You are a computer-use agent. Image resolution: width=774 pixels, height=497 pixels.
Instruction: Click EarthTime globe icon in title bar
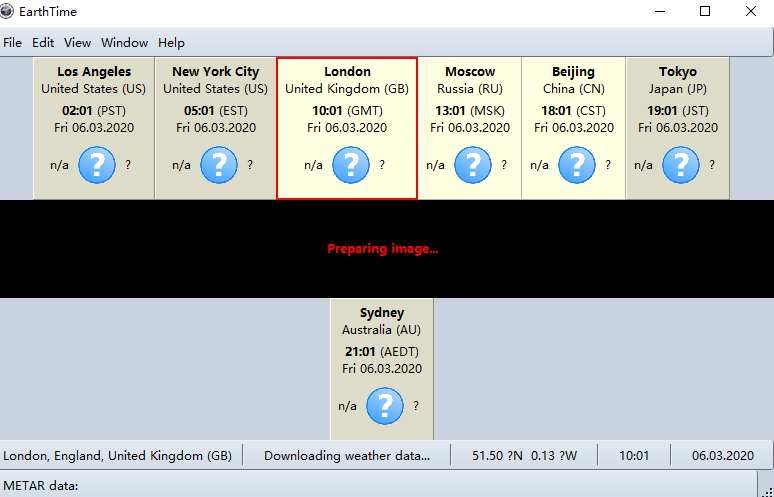point(6,11)
